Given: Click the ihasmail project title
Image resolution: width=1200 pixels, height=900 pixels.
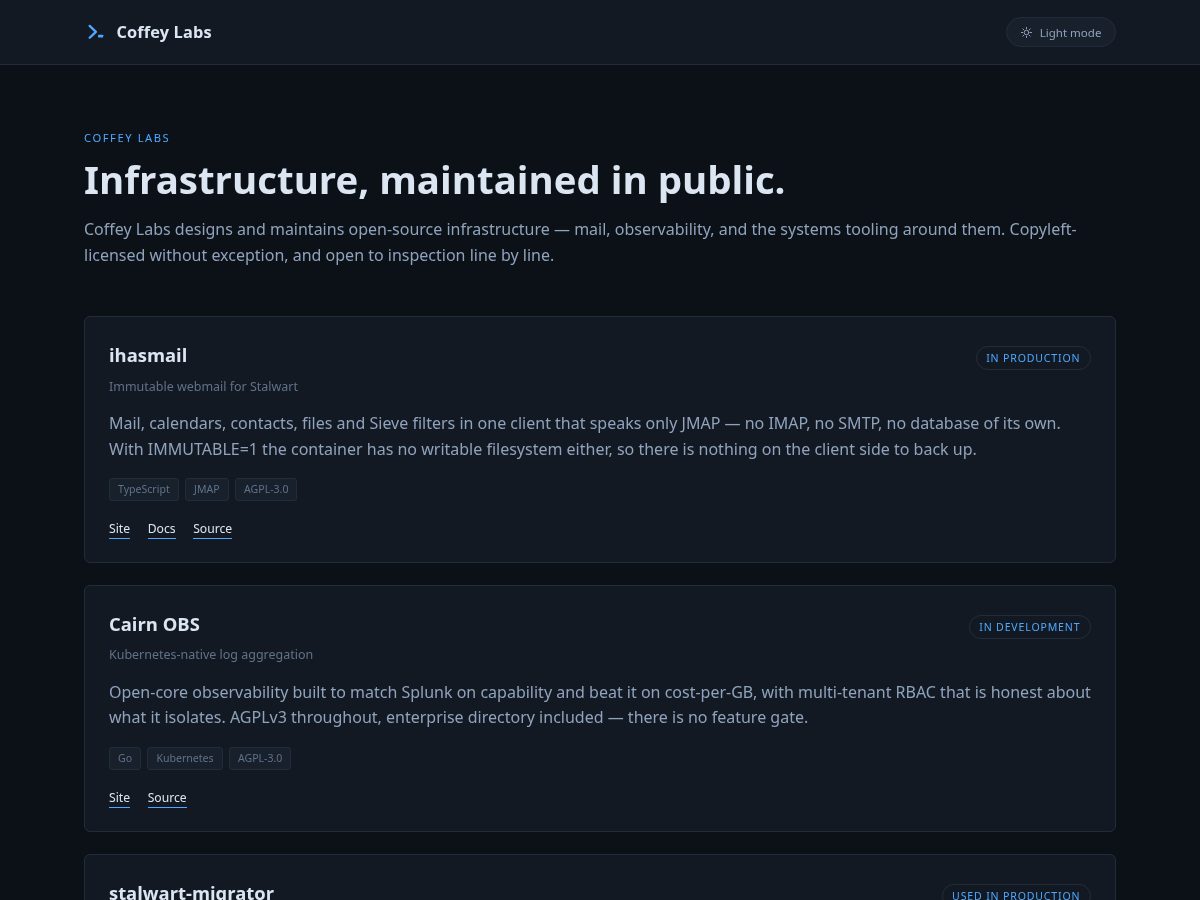Looking at the screenshot, I should 148,355.
